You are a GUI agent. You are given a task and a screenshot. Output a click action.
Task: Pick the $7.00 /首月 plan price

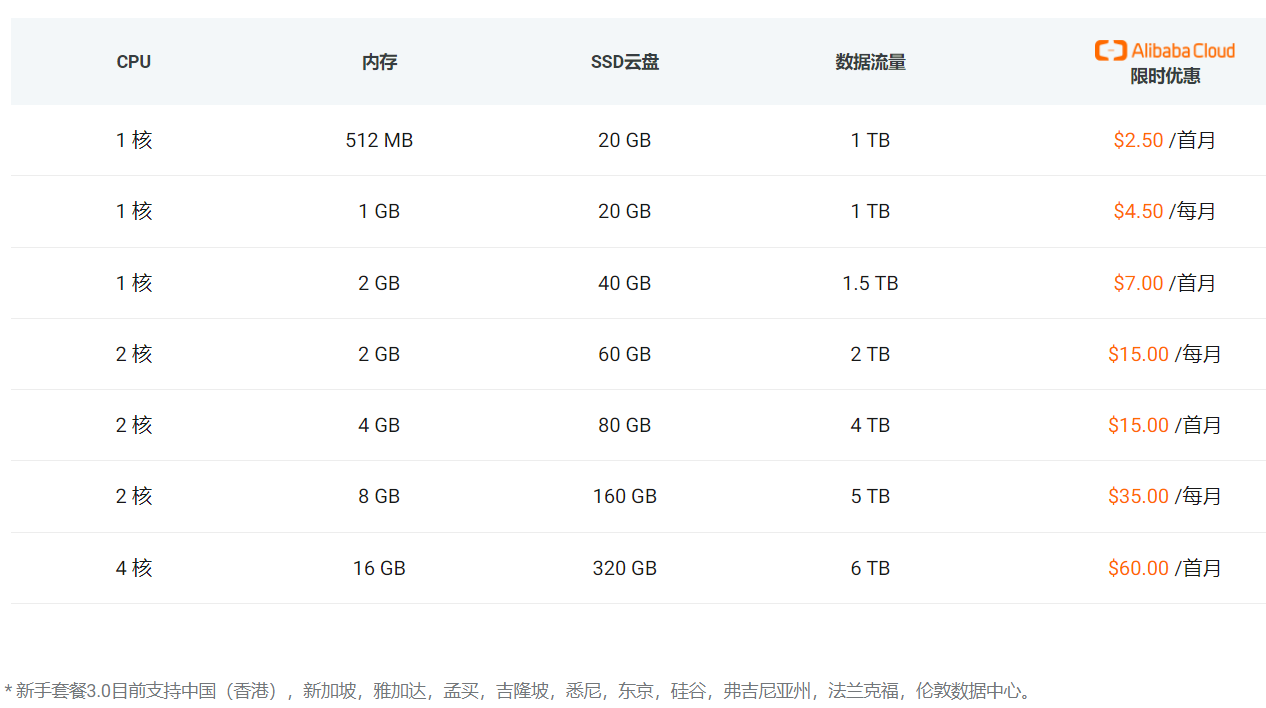(x=1164, y=283)
